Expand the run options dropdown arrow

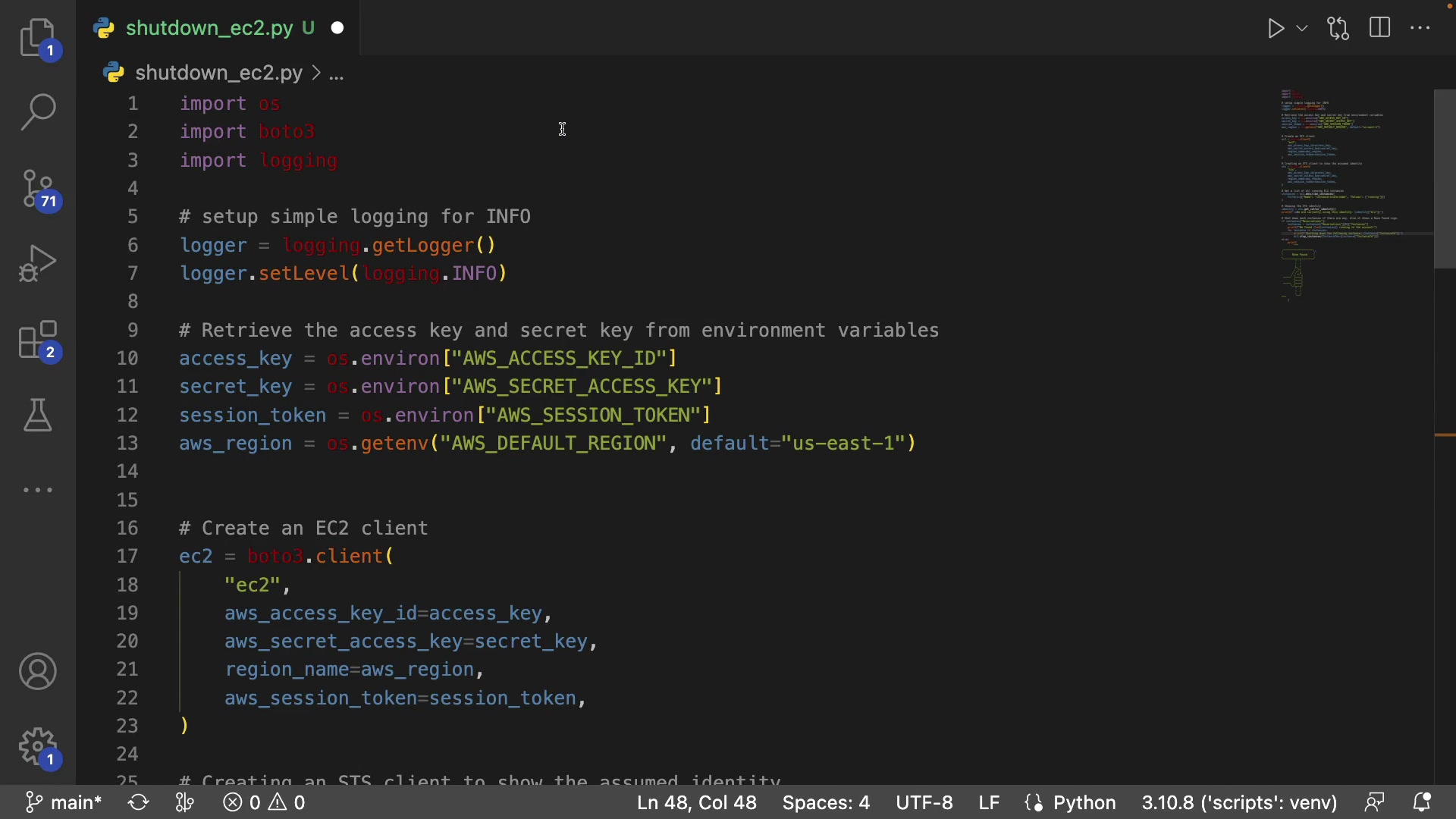coord(1303,29)
